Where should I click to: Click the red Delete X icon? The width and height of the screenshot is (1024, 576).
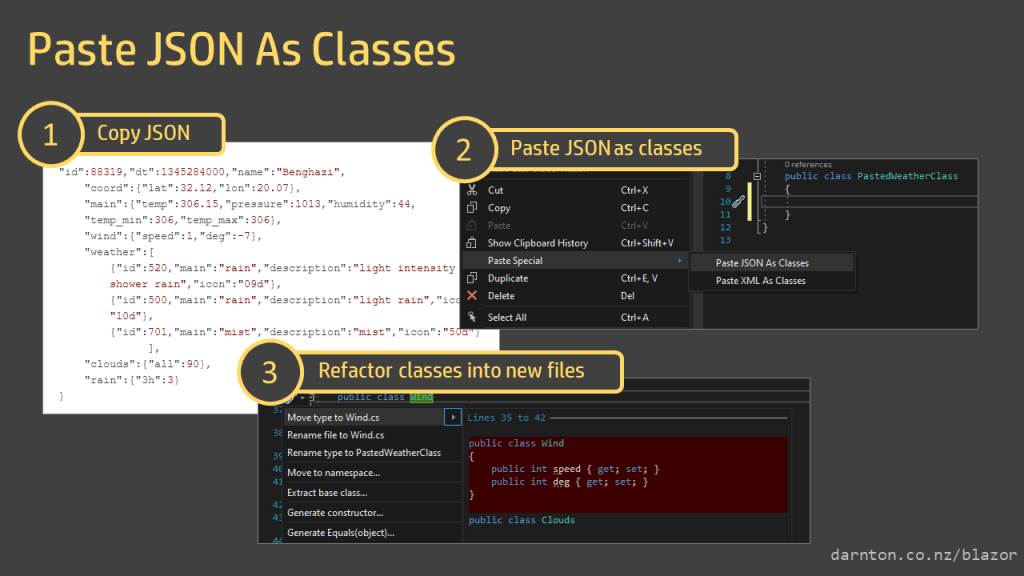[x=472, y=296]
